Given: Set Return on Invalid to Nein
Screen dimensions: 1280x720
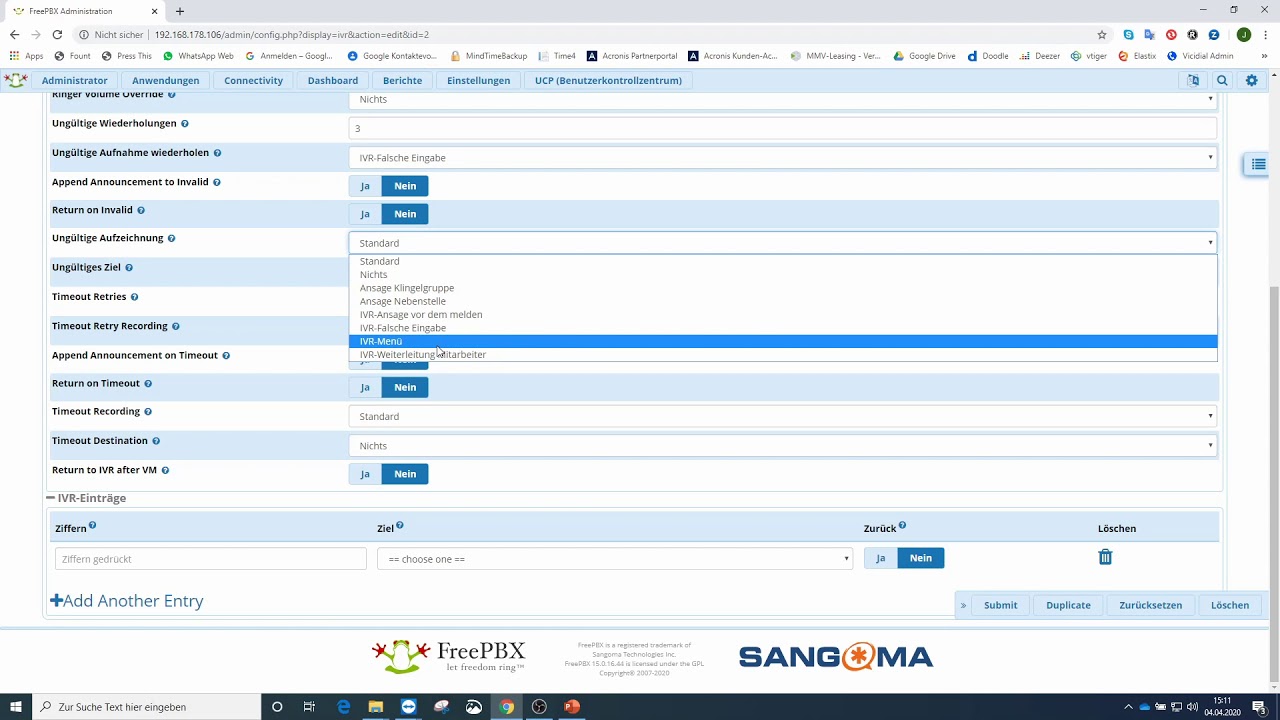Looking at the screenshot, I should click(405, 214).
